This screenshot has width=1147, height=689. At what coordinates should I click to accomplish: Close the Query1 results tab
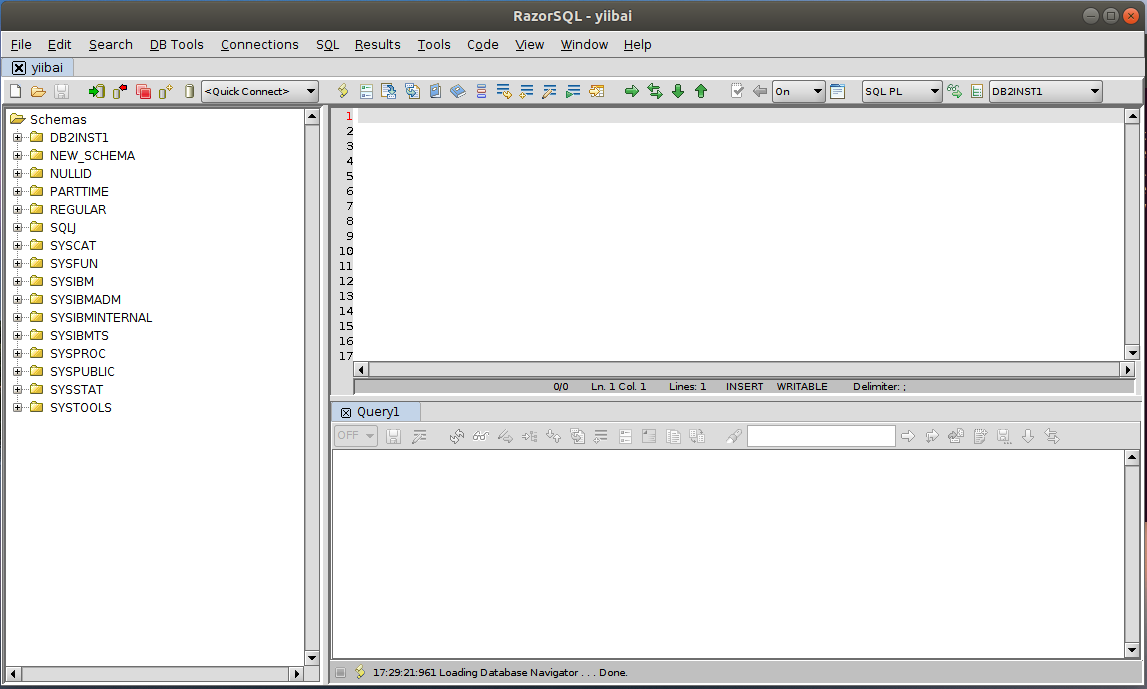coord(346,413)
